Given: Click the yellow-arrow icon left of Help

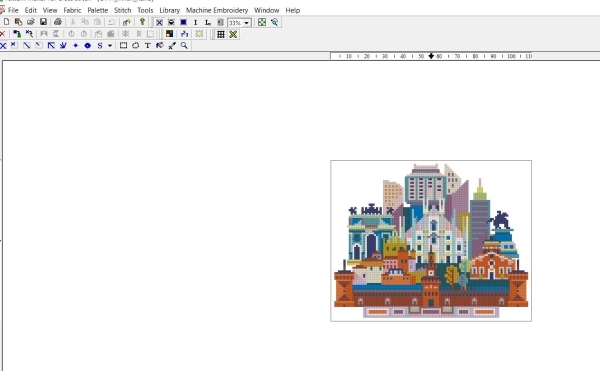Looking at the screenshot, I should pos(127,22).
